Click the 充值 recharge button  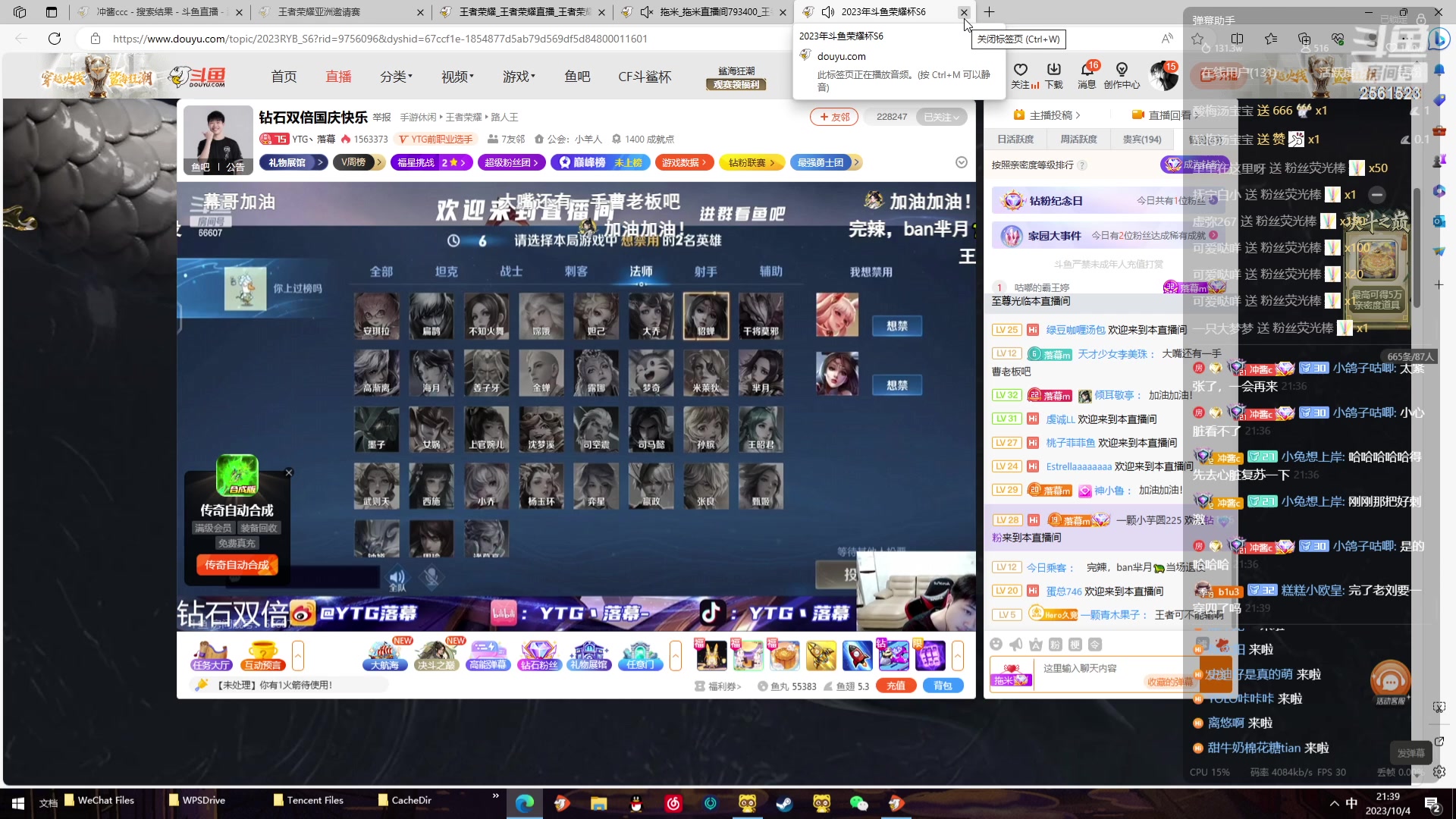pos(896,686)
